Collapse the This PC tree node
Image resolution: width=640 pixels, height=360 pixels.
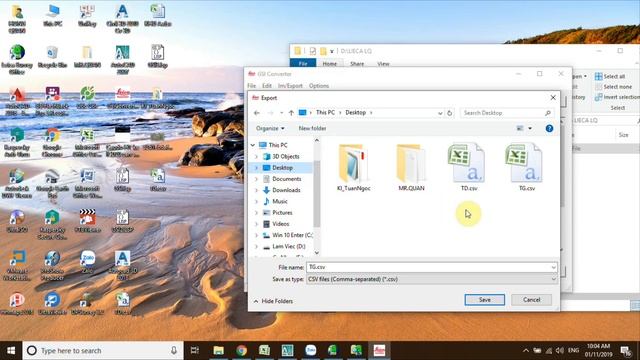click(253, 145)
